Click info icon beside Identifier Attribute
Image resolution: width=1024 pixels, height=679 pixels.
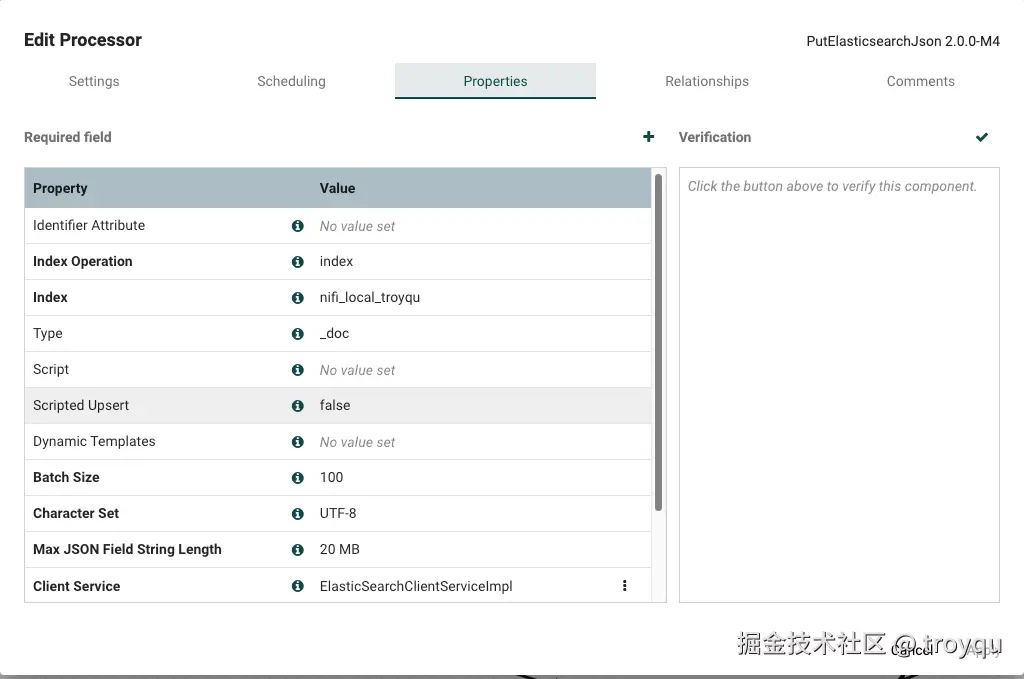tap(297, 226)
